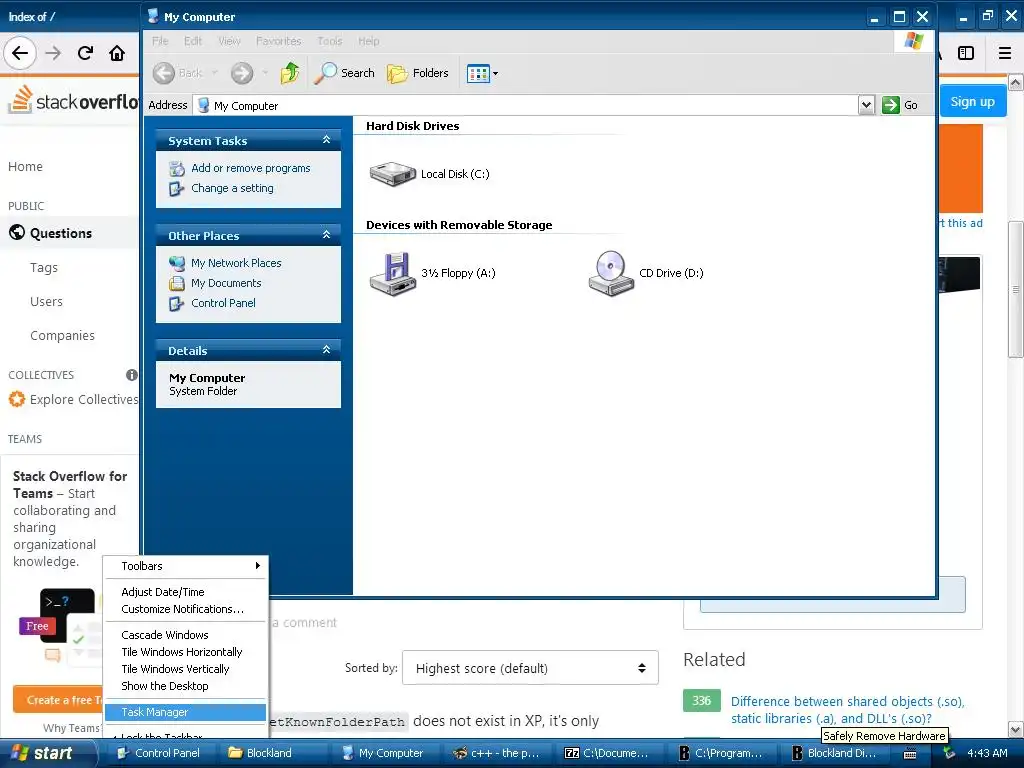The height and width of the screenshot is (768, 1024).
Task: Open the Forward history dropdown arrow
Action: (x=264, y=72)
